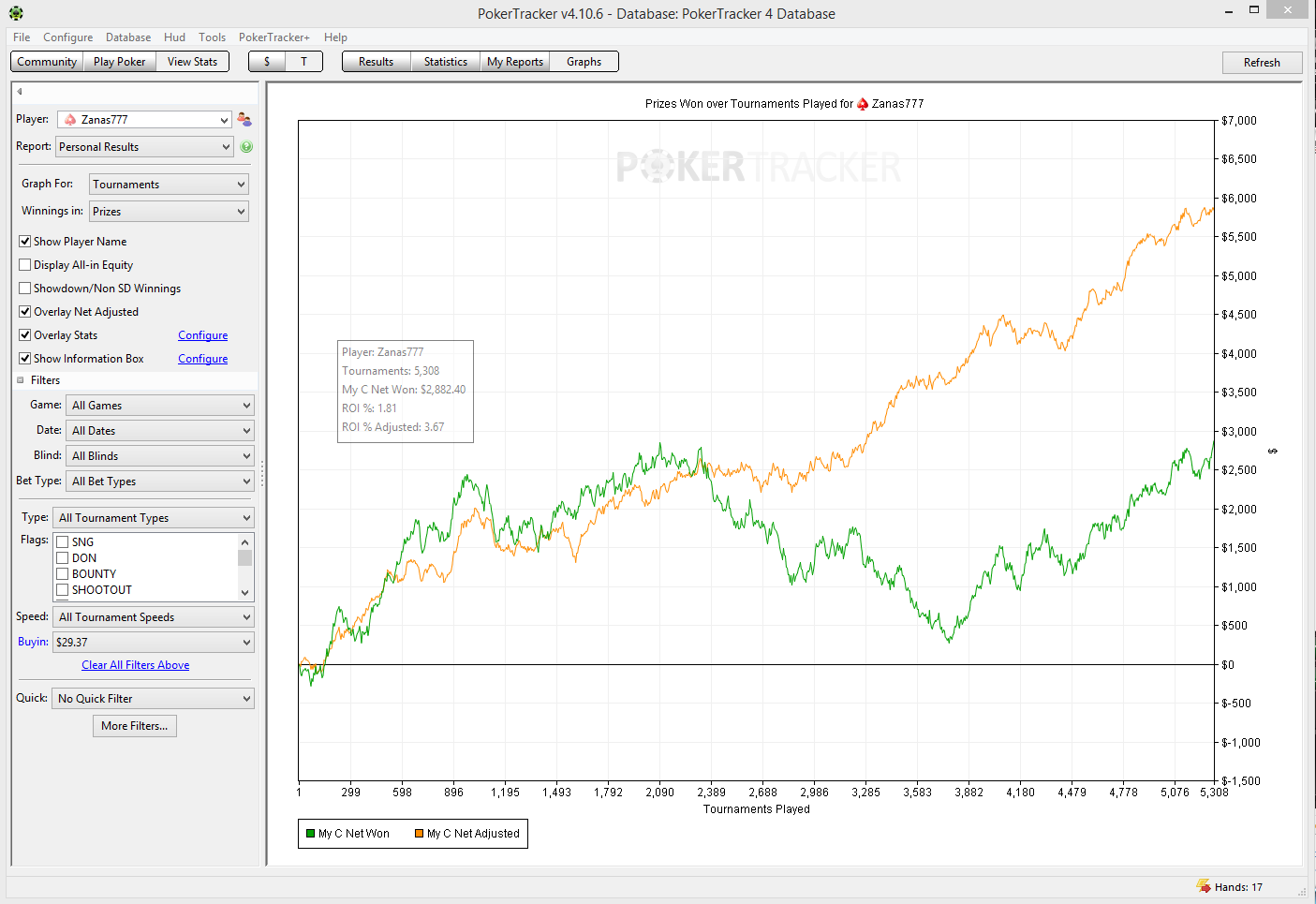1316x904 pixels.
Task: Open the Hud menu
Action: point(174,37)
